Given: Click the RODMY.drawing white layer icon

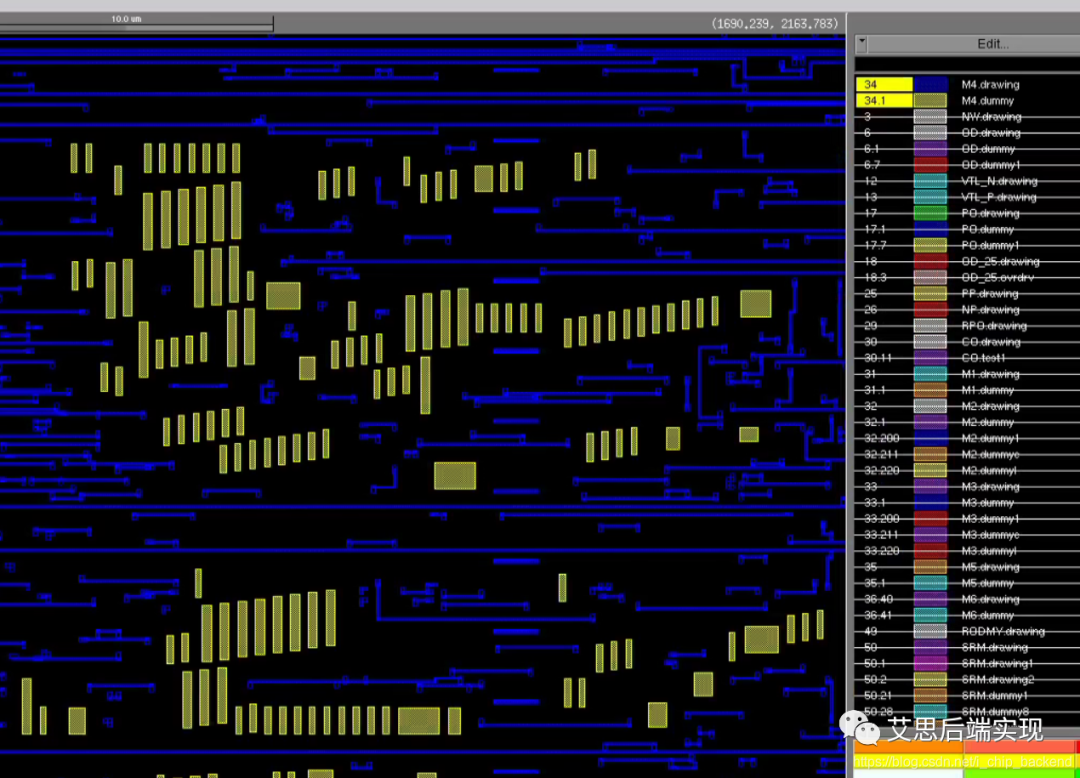Looking at the screenshot, I should pos(930,631).
